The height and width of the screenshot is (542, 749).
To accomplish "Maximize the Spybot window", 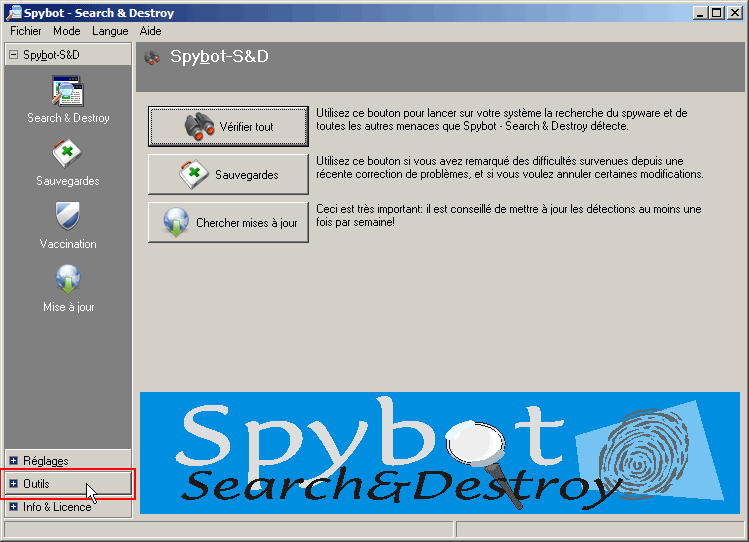I will [715, 12].
